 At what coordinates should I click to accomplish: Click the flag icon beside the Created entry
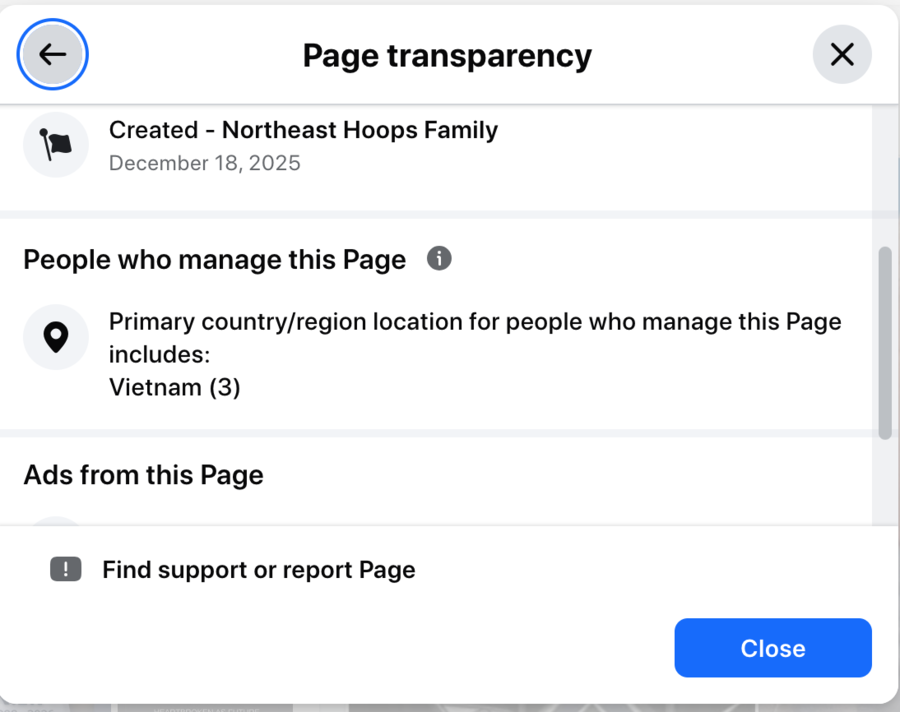click(x=56, y=145)
